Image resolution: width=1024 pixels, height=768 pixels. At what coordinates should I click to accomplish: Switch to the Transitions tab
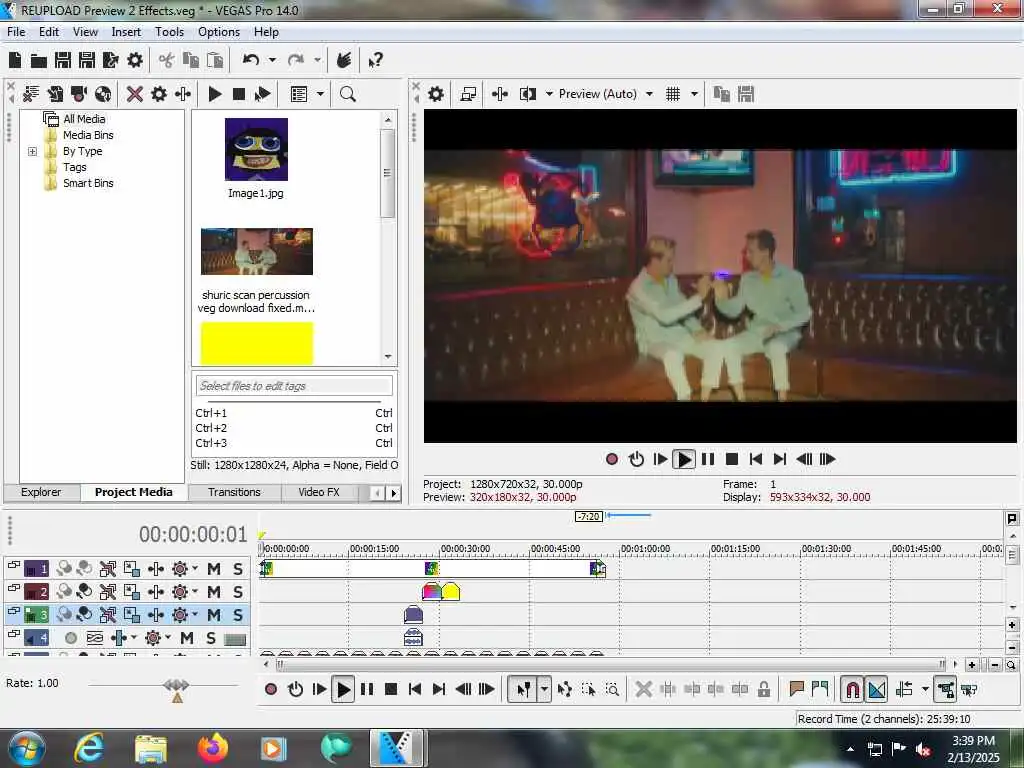point(234,492)
